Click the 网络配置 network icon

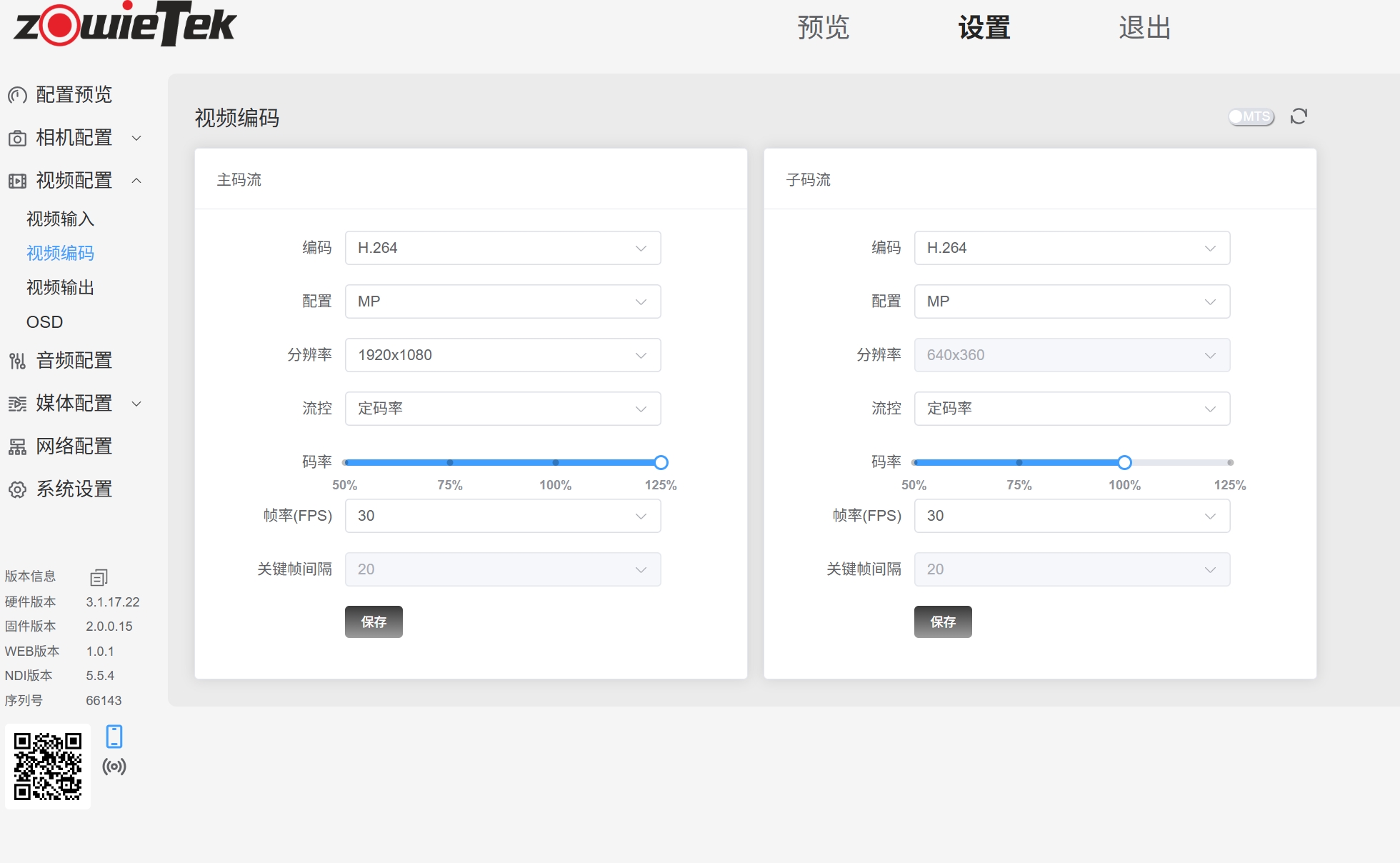[x=17, y=447]
